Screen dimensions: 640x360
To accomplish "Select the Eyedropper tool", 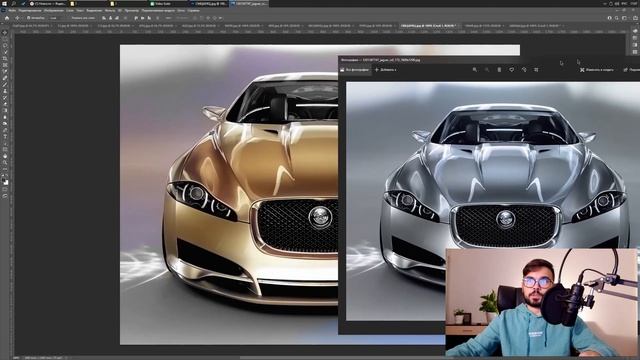I will tap(5, 71).
